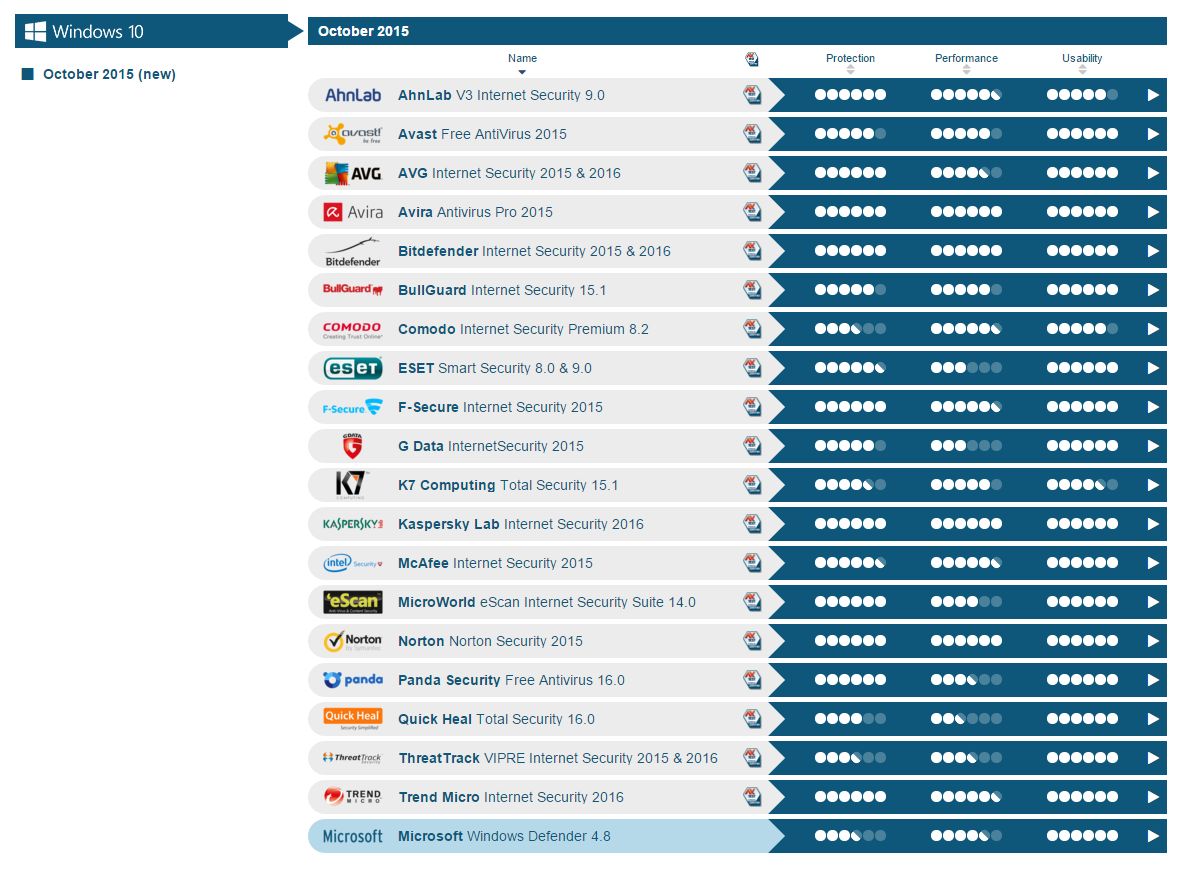
Task: Open ThreatTrack VIPRE Internet Security link
Action: [x=558, y=758]
